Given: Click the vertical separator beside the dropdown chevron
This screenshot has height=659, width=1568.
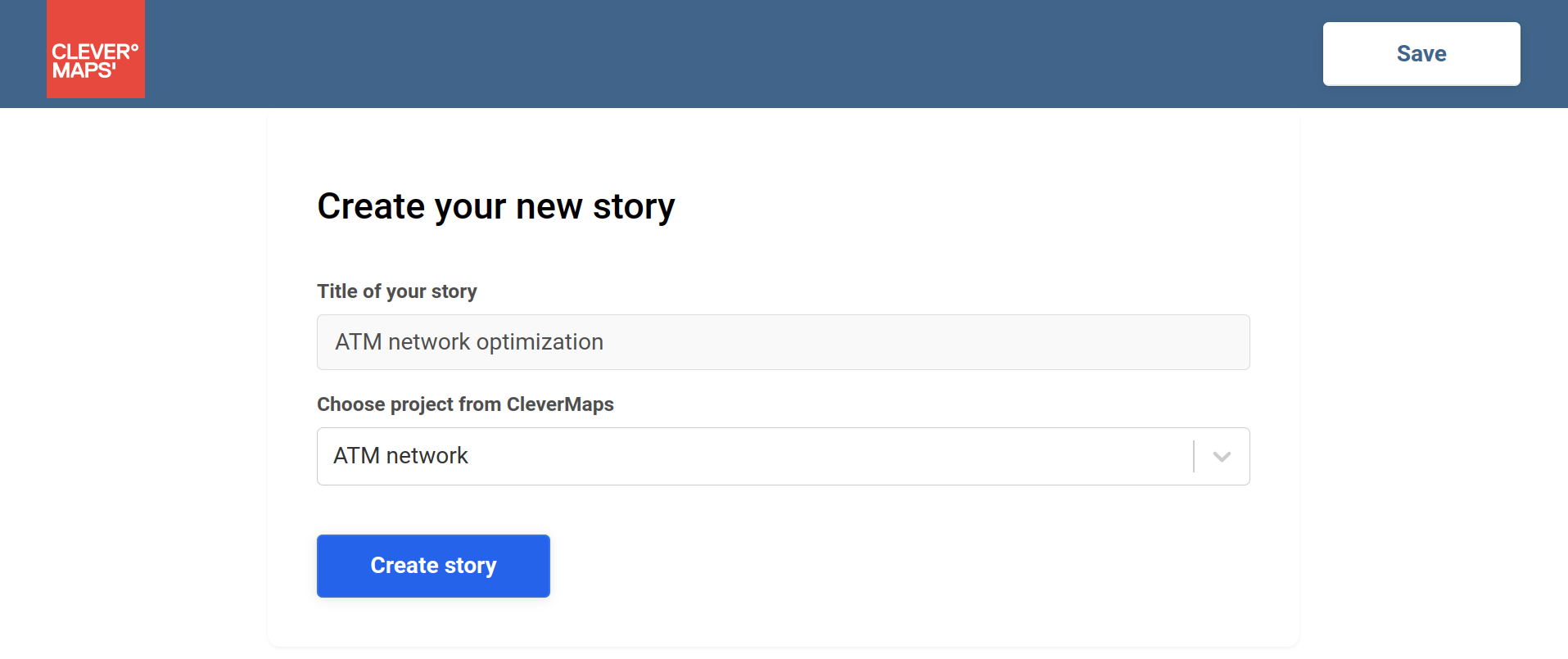Looking at the screenshot, I should pos(1194,457).
